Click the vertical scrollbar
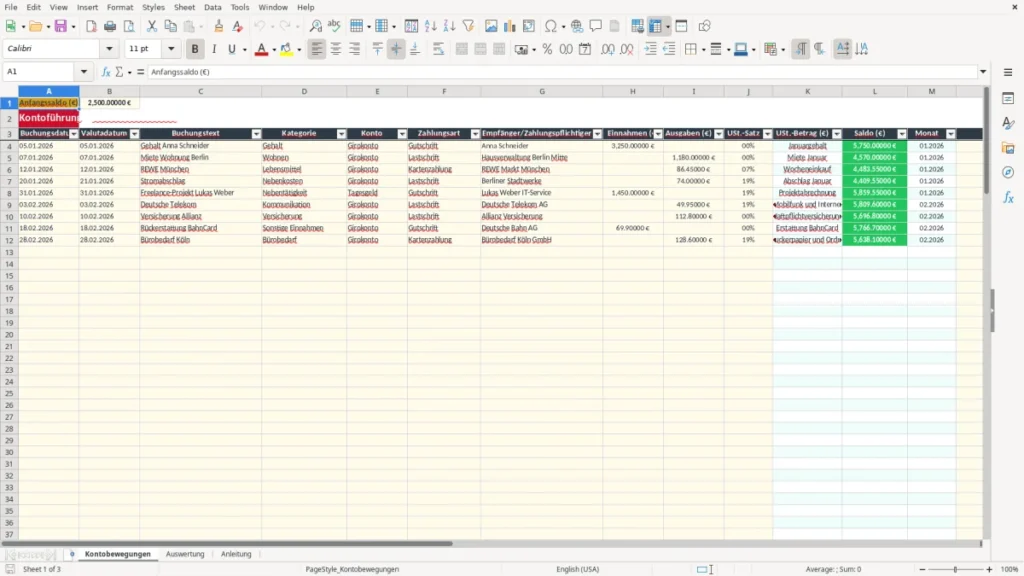 click(987, 141)
